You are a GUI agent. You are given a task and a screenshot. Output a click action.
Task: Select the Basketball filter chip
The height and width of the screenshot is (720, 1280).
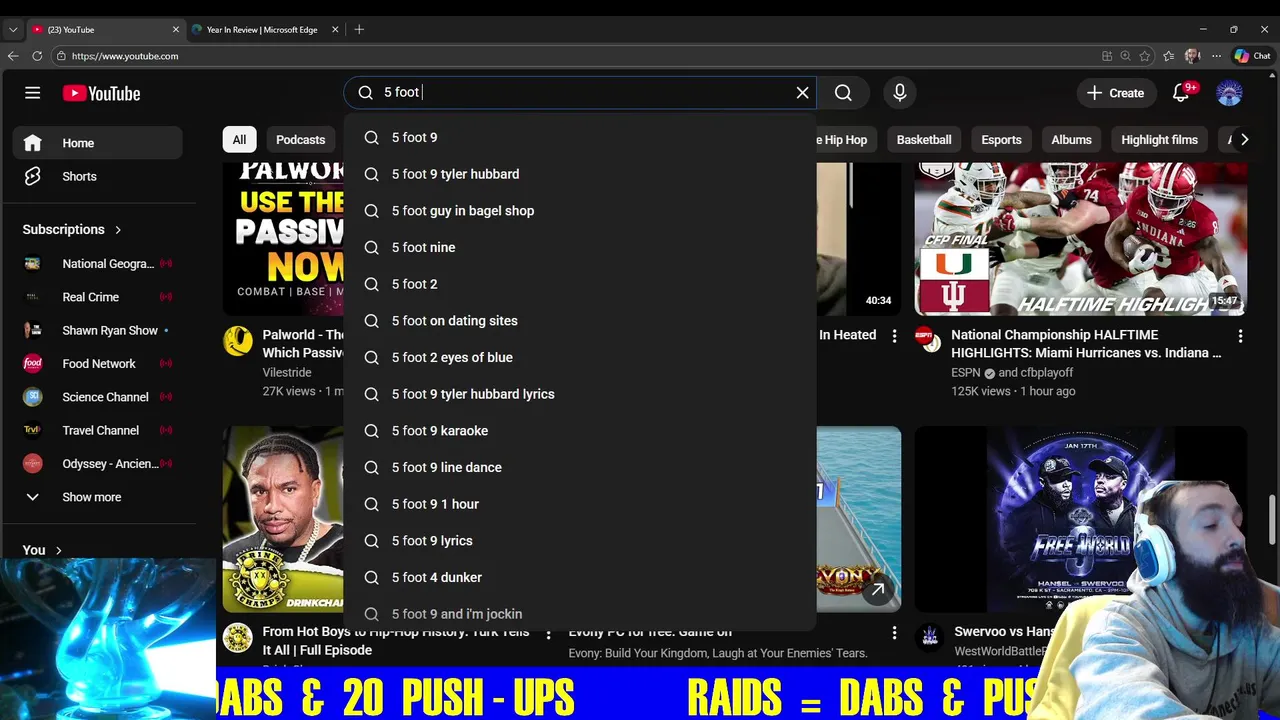click(x=924, y=140)
